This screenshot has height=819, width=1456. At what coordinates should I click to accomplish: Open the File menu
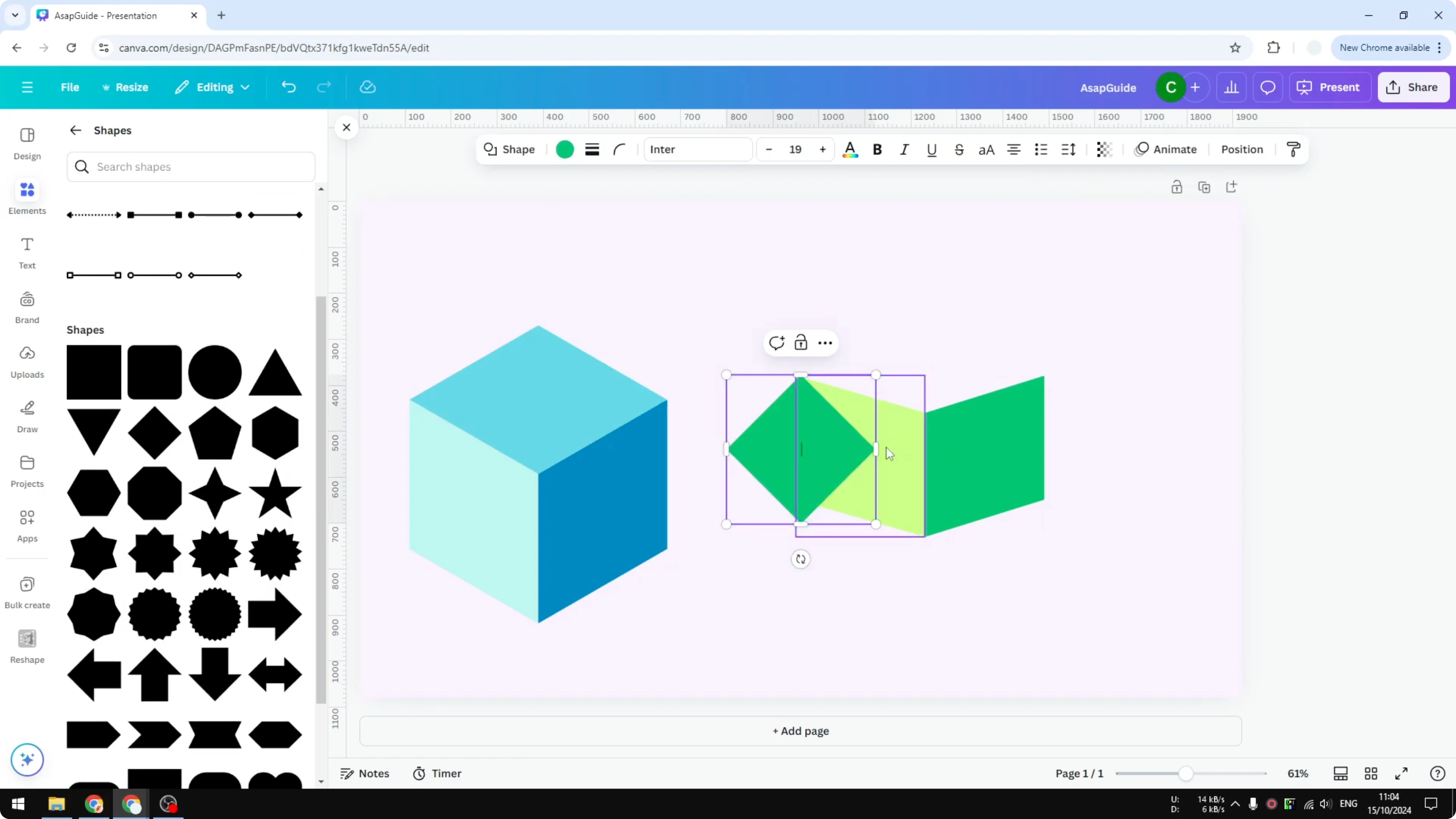click(x=70, y=87)
